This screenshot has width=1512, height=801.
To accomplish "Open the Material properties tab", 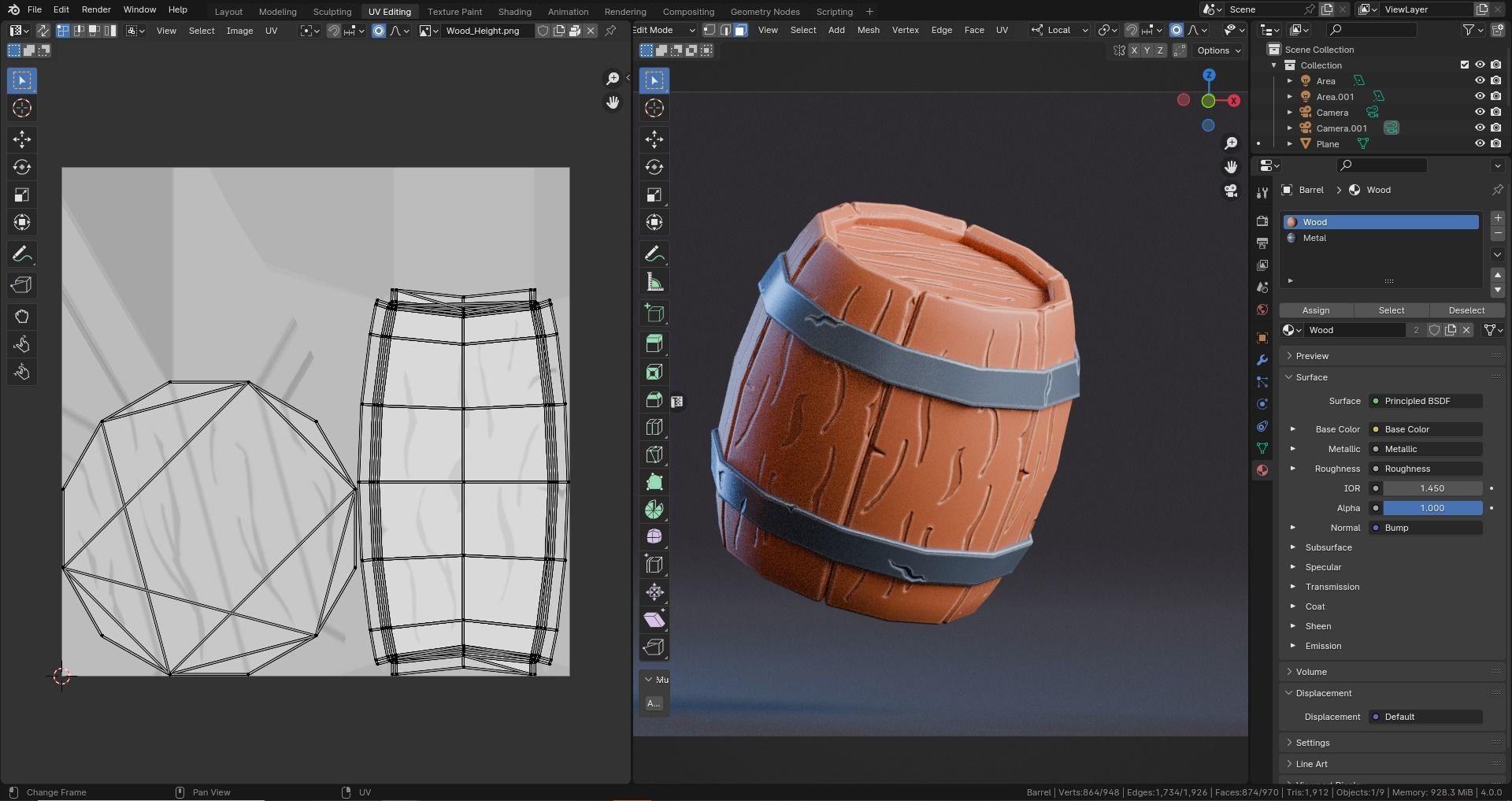I will click(1262, 470).
